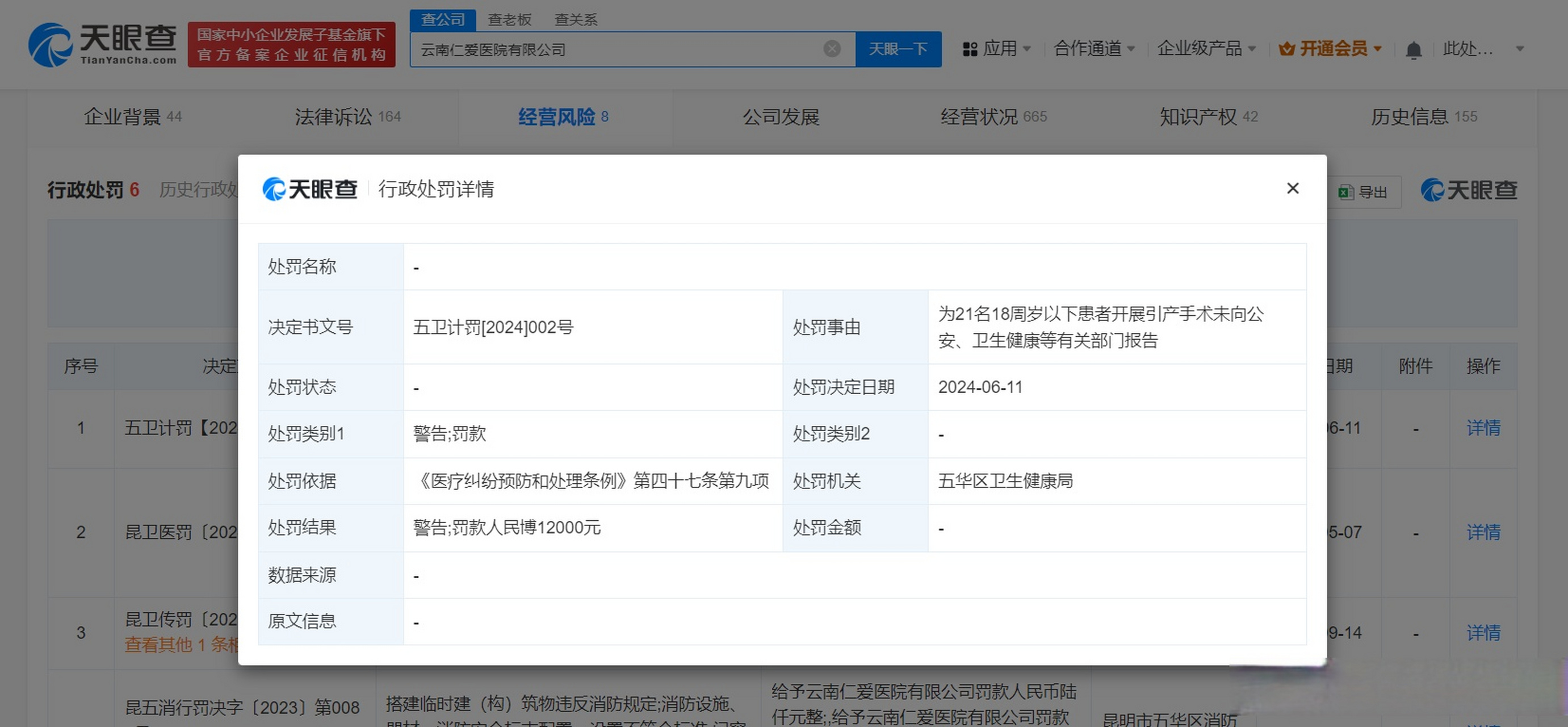
Task: Switch to the 查关系 search tab
Action: point(576,19)
